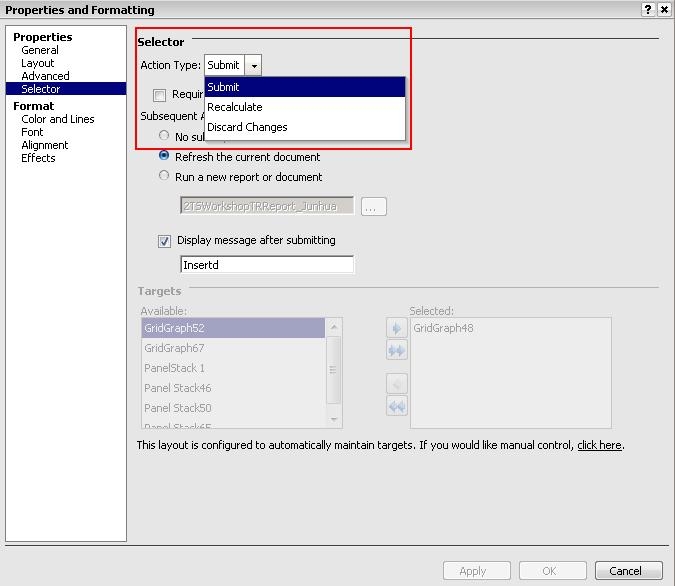This screenshot has height=586, width=675.
Task: Click the add-all double arrow button
Action: point(396,350)
